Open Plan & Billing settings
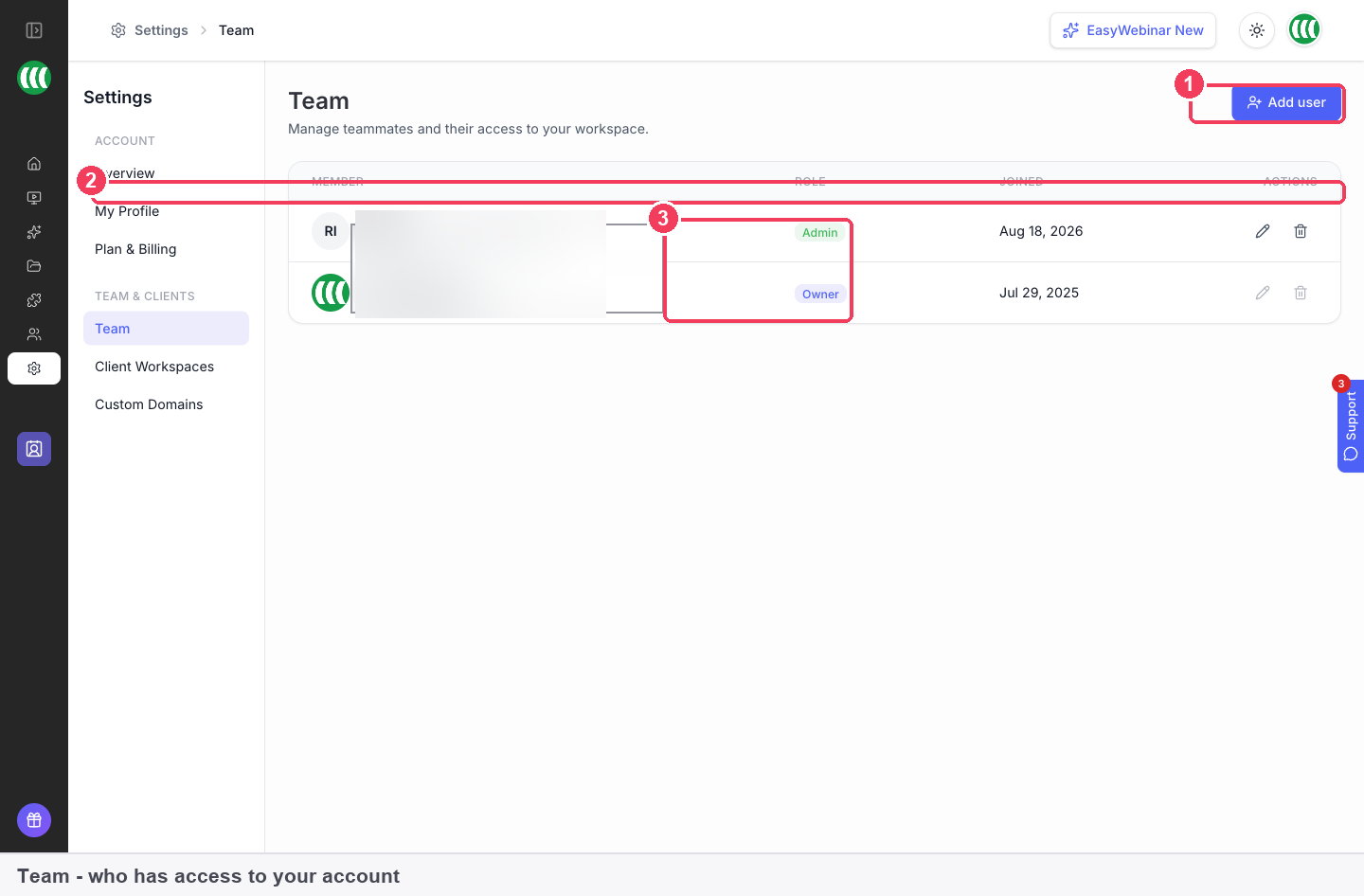Screen dimensions: 1364x896 (135, 249)
